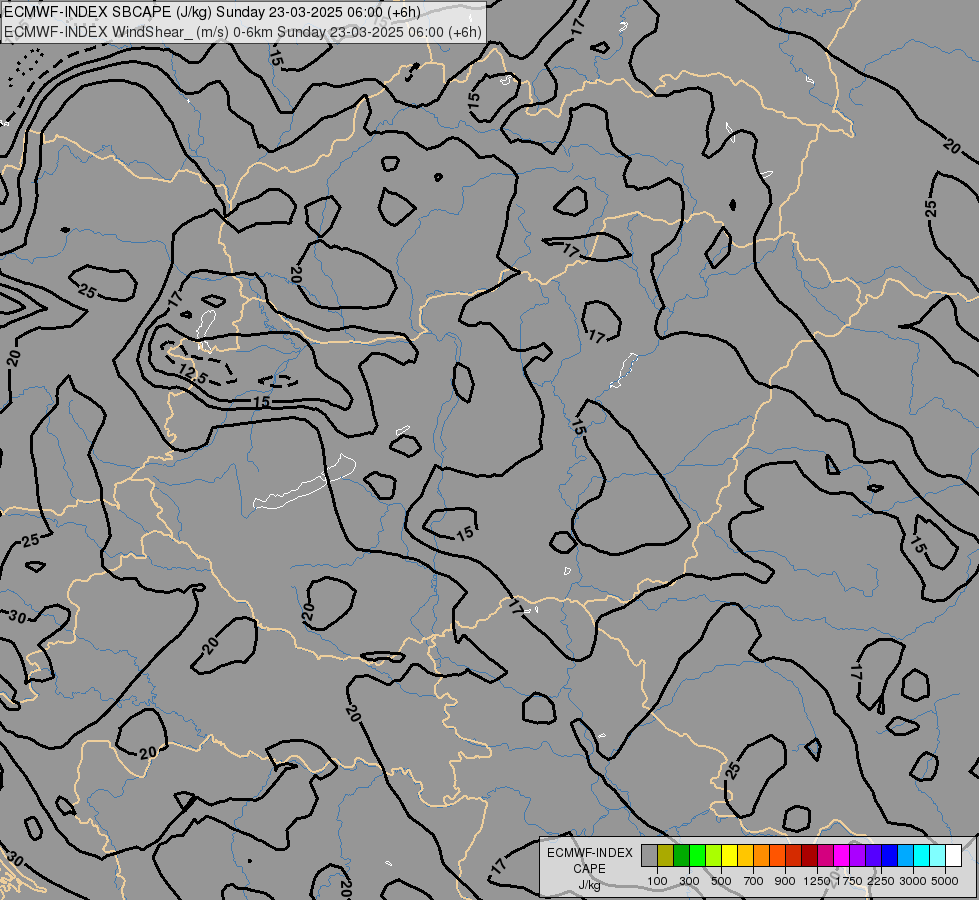Click the 'CAPE' word in legend
The image size is (979, 900).
pos(589,869)
